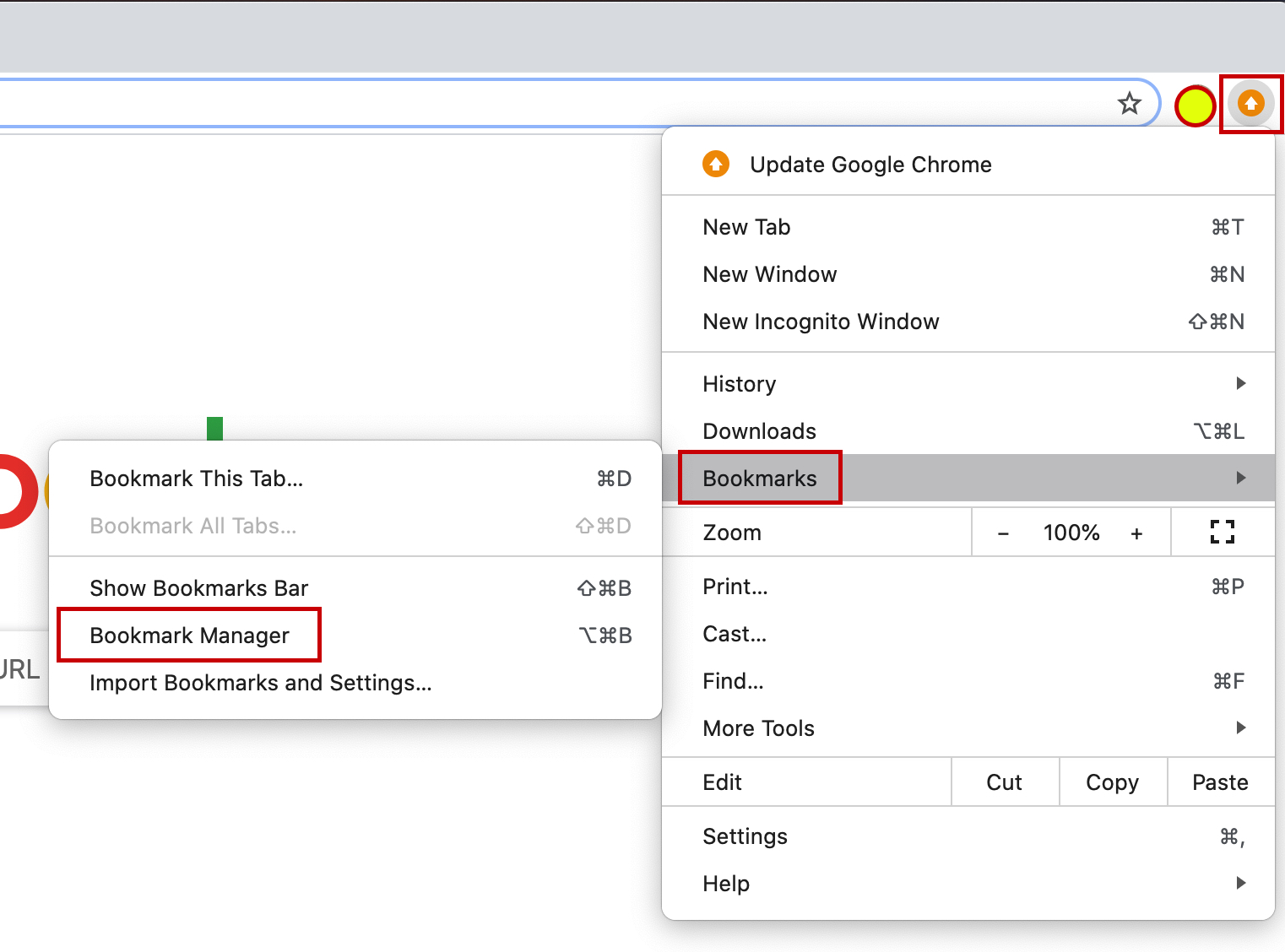
Task: Click inside the address bar
Action: pyautogui.click(x=507, y=102)
